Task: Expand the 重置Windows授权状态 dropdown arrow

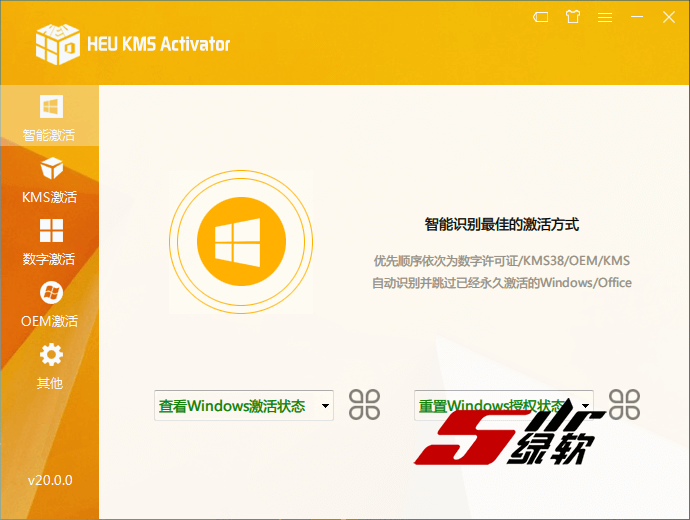Action: (585, 406)
